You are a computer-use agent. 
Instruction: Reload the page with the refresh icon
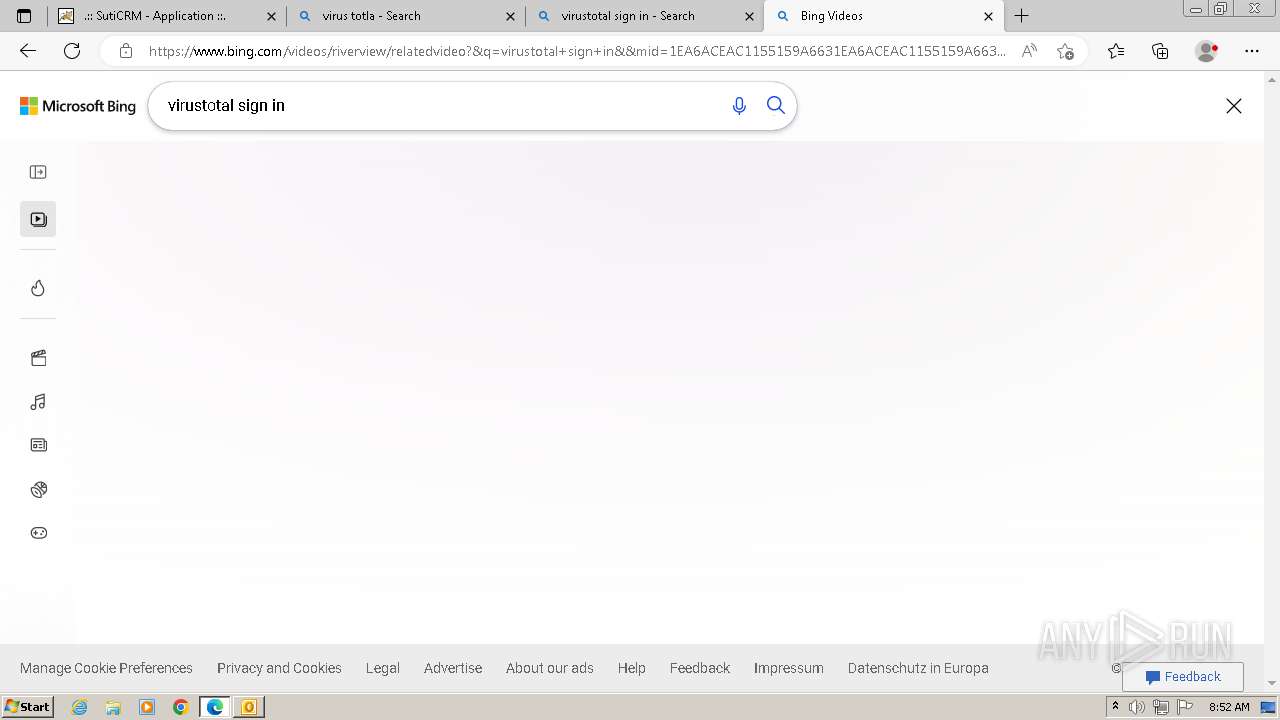point(72,51)
